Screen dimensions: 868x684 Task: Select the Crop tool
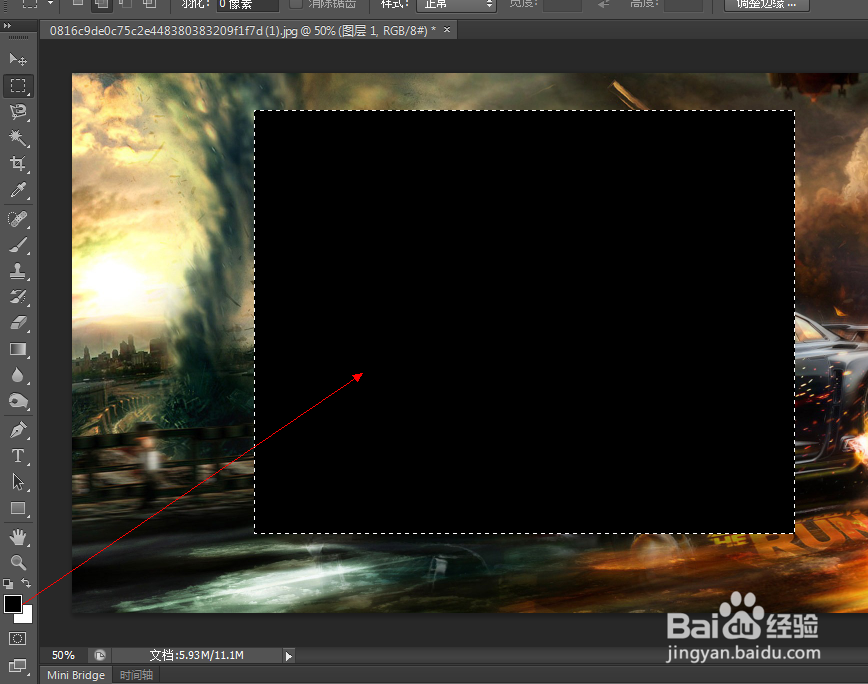18,163
